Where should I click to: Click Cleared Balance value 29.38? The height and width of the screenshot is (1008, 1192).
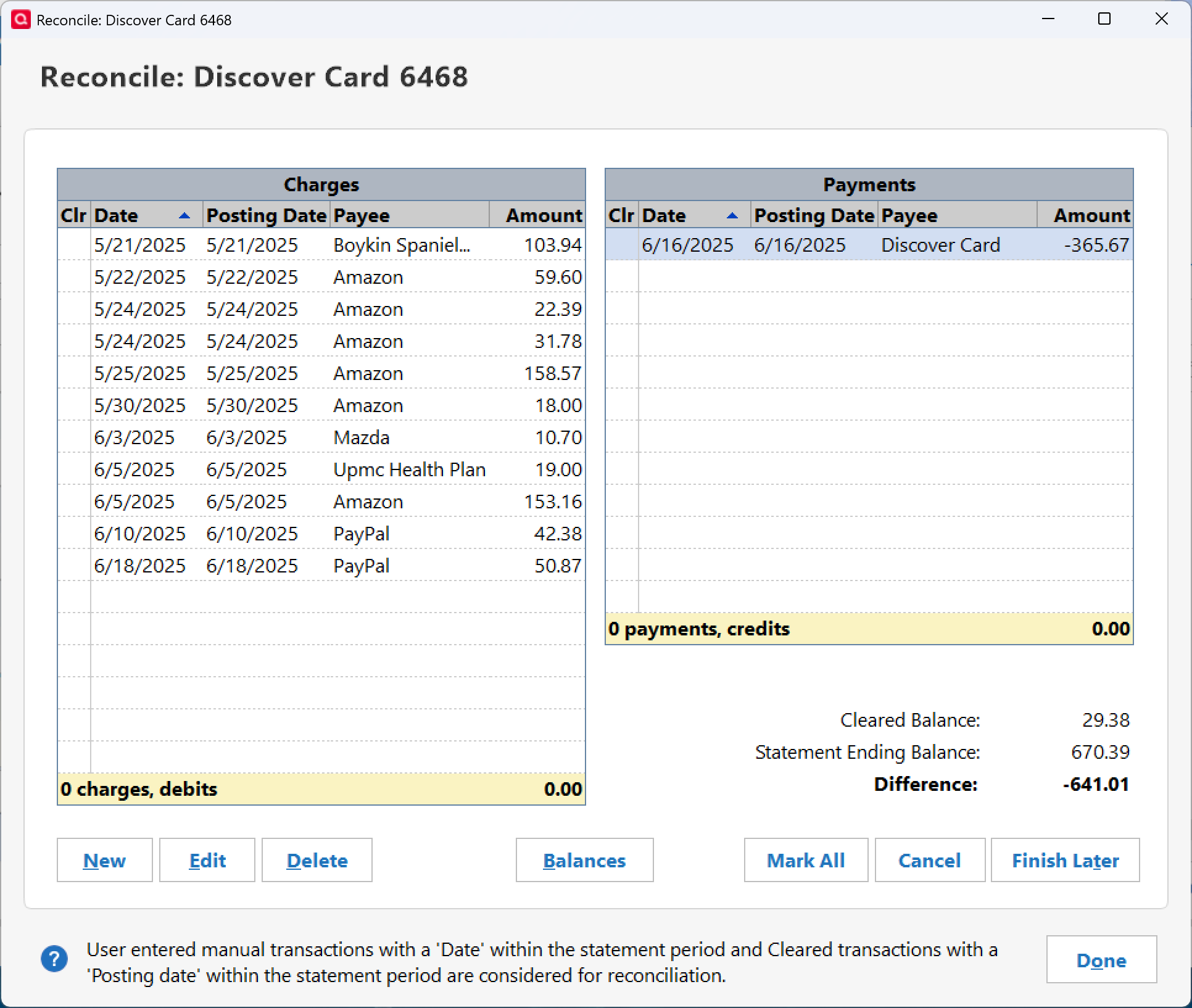click(1106, 720)
